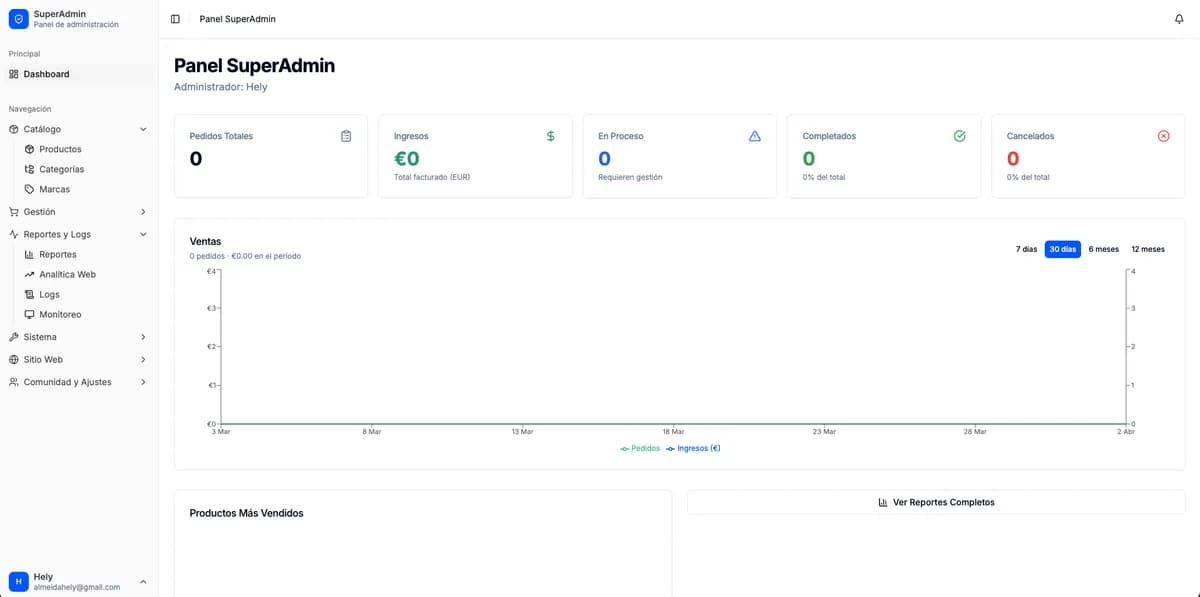Click the dollar icon on Ingresos card

(550, 136)
